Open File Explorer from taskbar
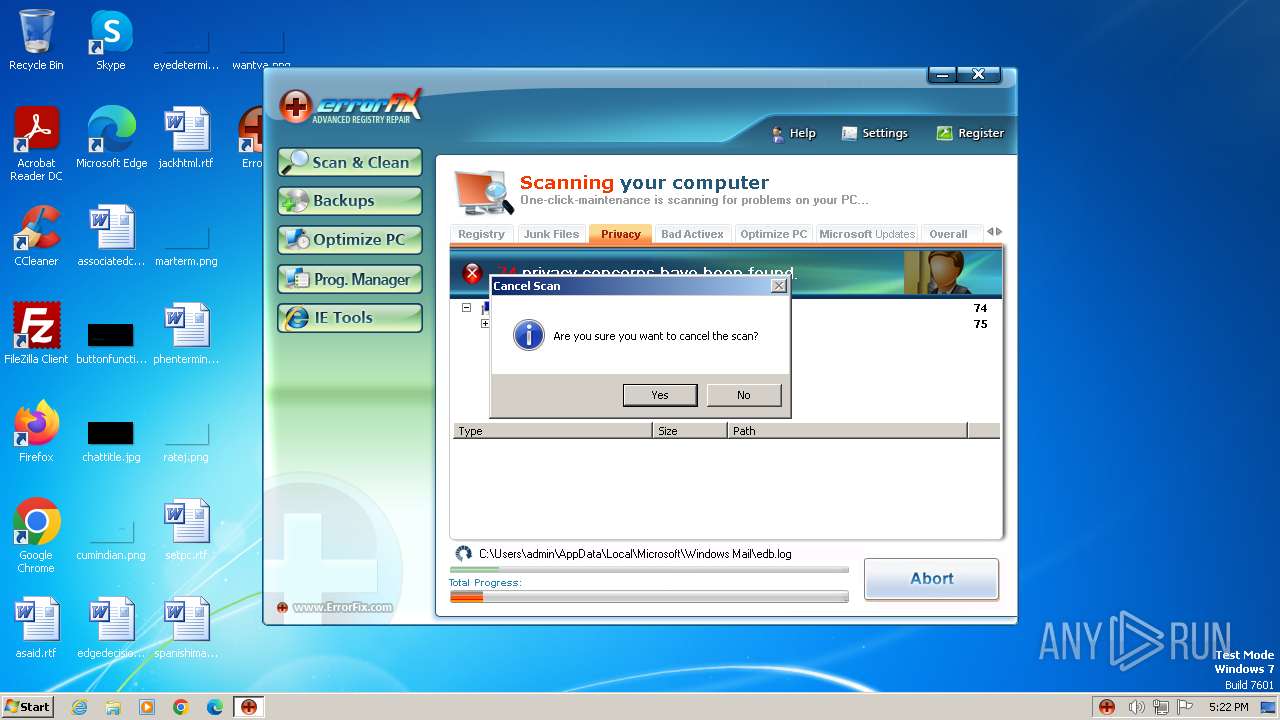The height and width of the screenshot is (720, 1280). click(113, 707)
